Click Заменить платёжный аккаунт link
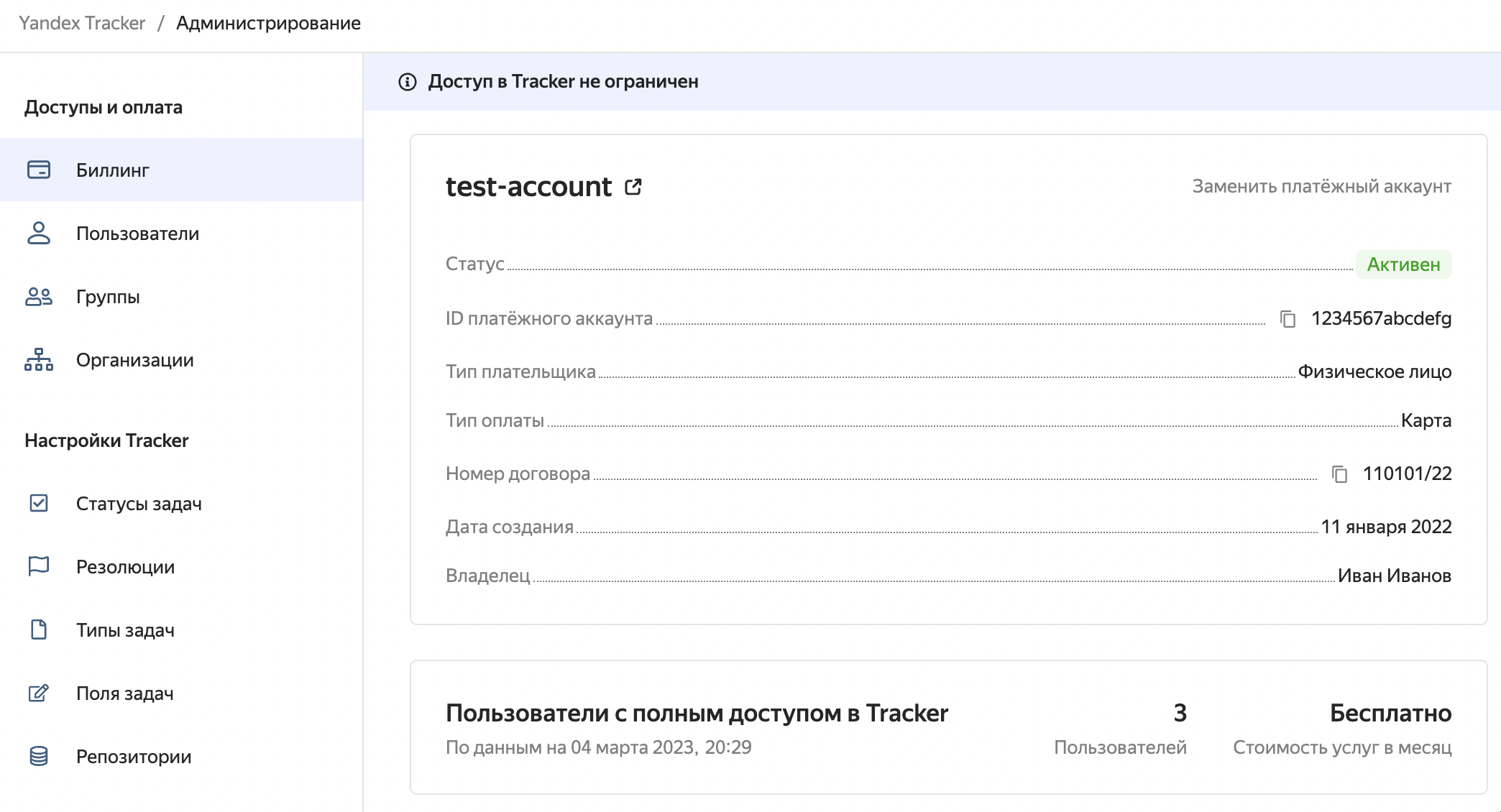 (x=1321, y=186)
